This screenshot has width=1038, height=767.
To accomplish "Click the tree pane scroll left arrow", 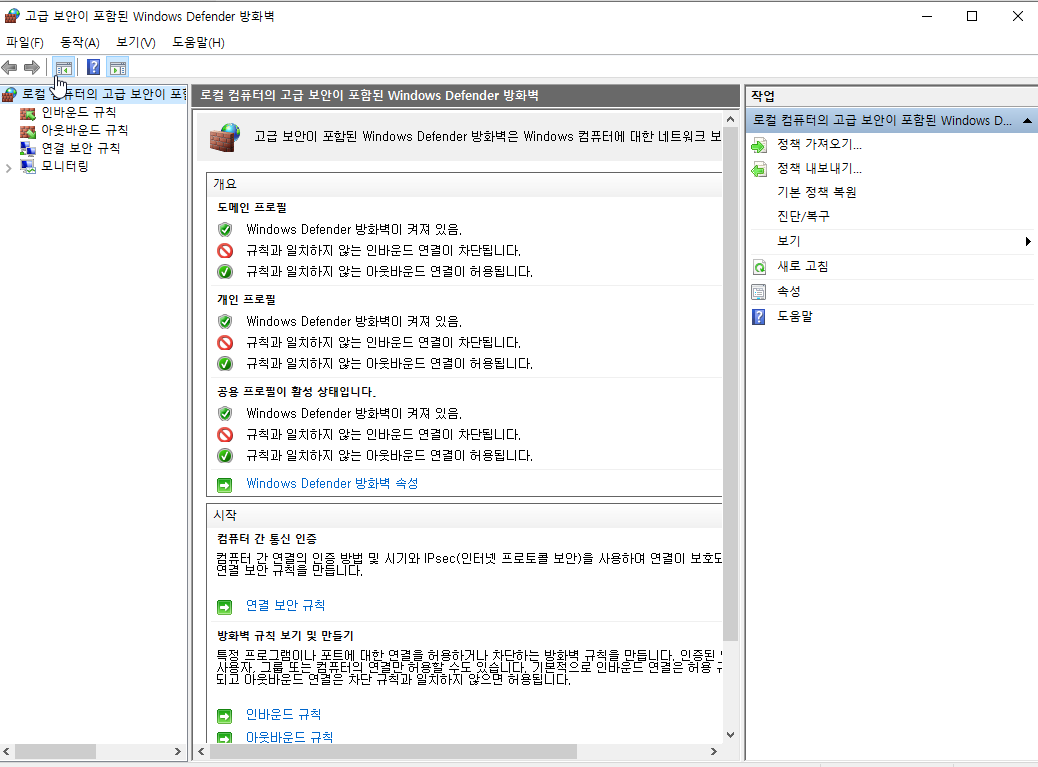I will [x=6, y=752].
